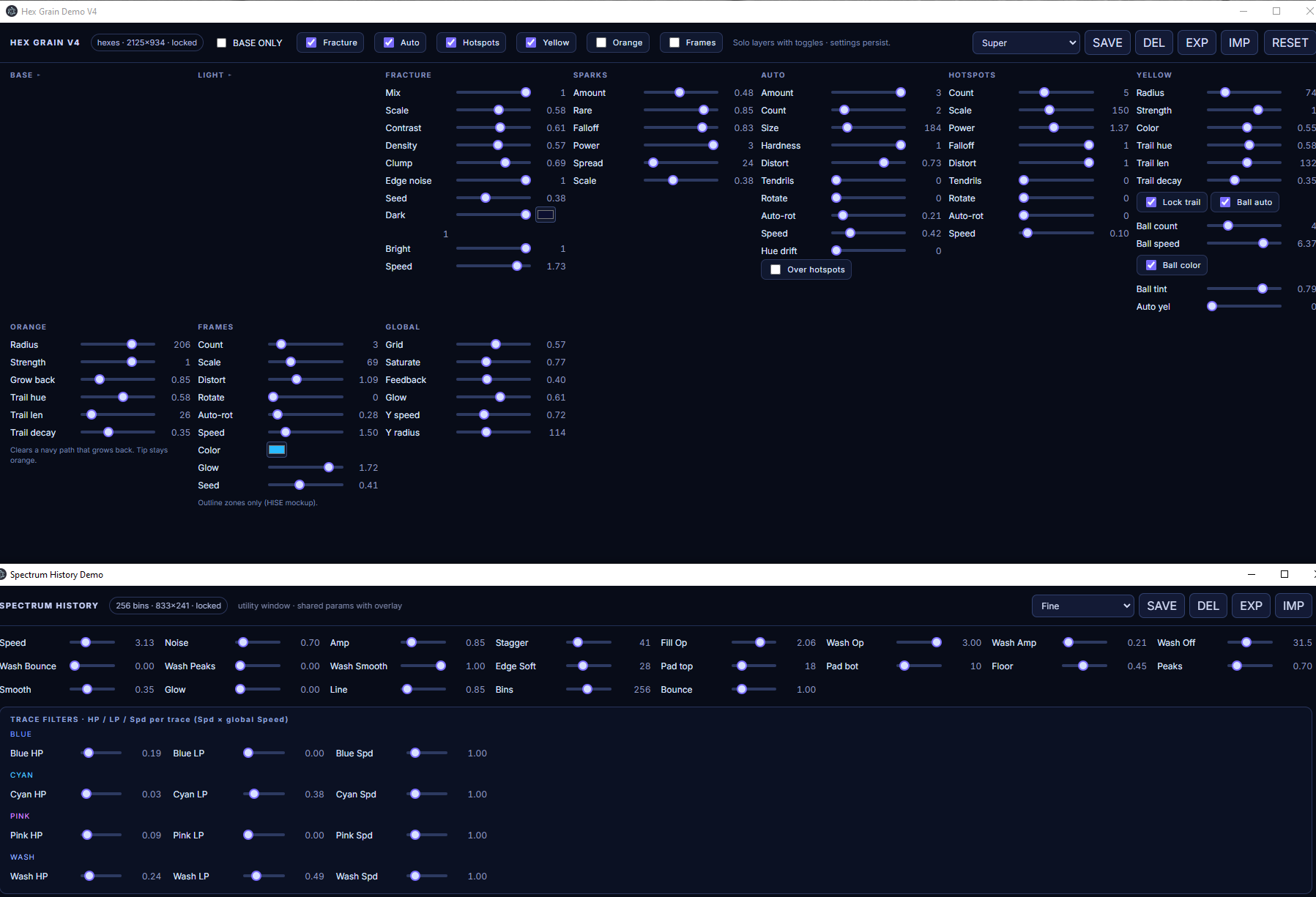Adjust the Hotspots Count slider
1316x897 pixels.
click(1056, 92)
